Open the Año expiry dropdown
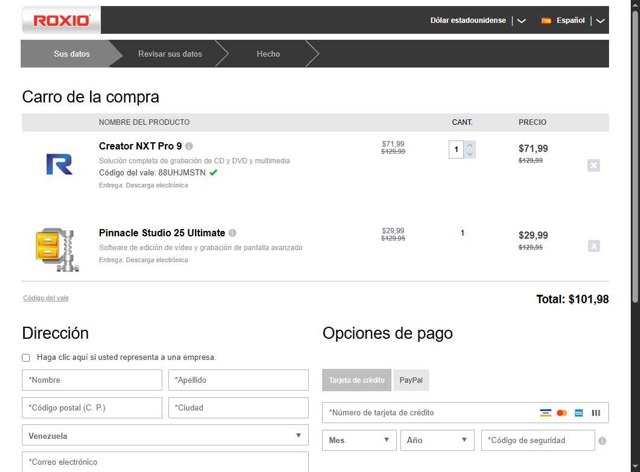Image resolution: width=640 pixels, height=472 pixels. tap(437, 440)
